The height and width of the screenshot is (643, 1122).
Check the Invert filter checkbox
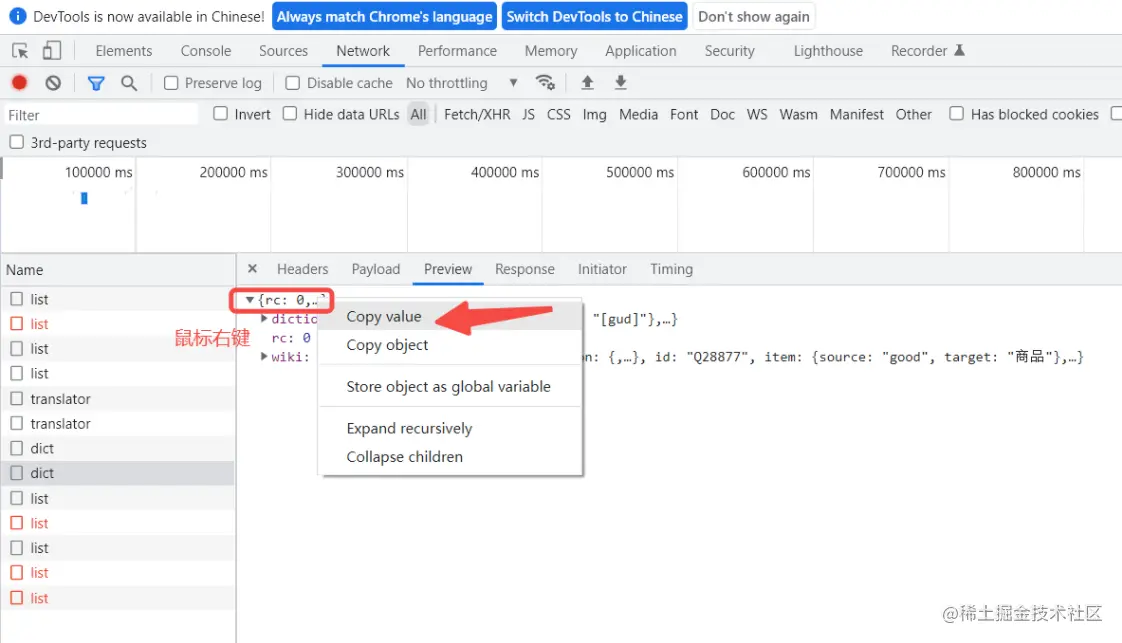[x=220, y=114]
